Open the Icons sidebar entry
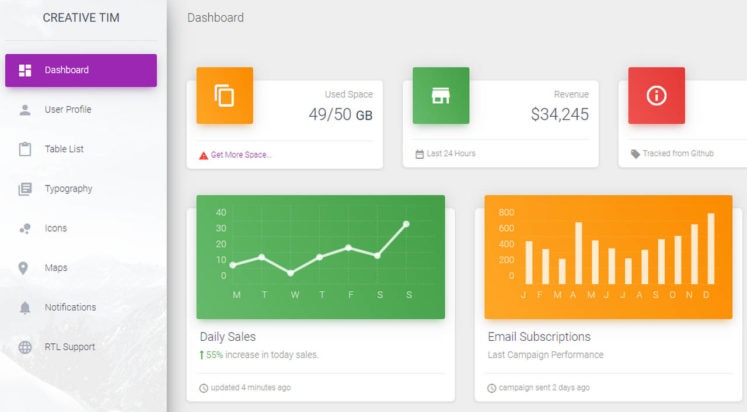Image resolution: width=747 pixels, height=412 pixels. point(56,228)
